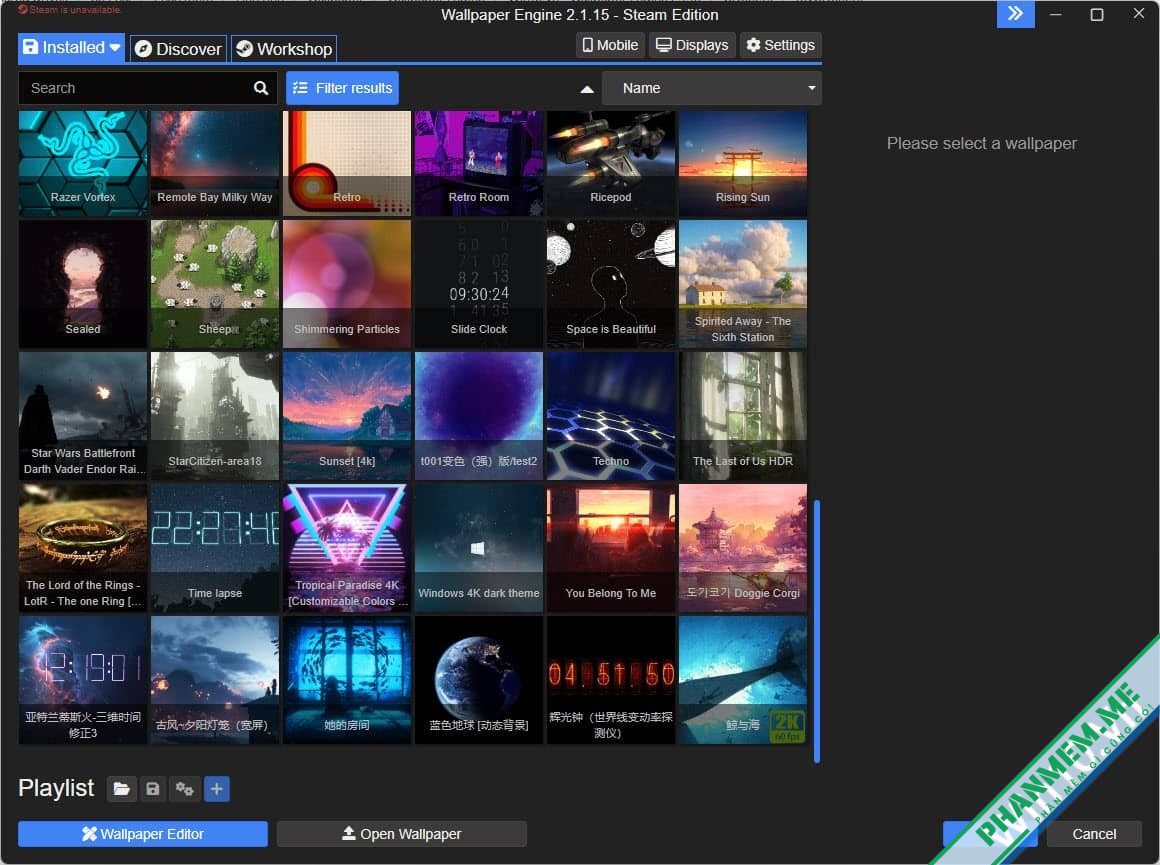Select the Sheep wallpaper

click(215, 284)
